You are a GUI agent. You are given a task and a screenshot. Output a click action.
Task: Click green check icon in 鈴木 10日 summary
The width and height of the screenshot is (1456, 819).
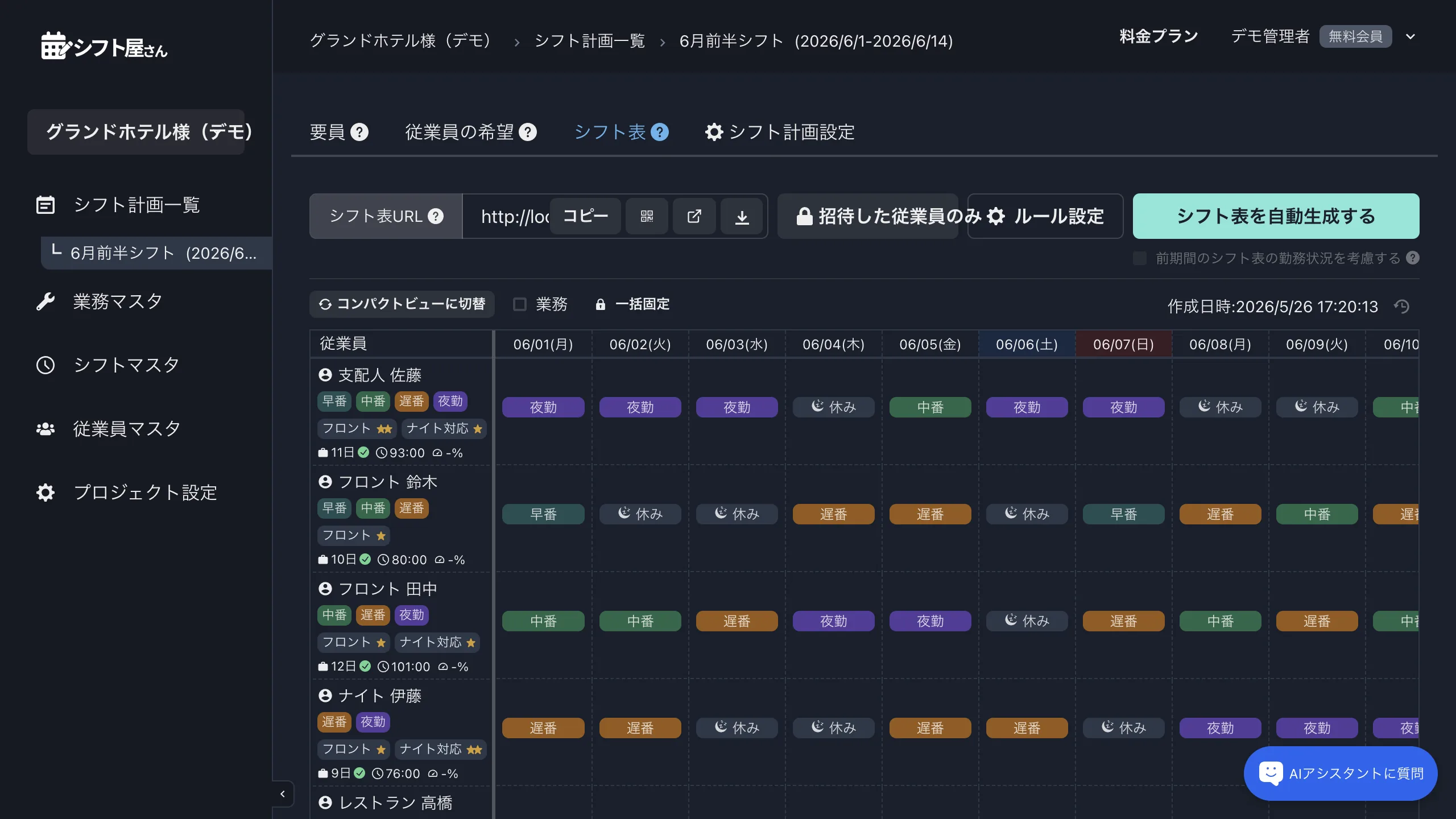(365, 559)
